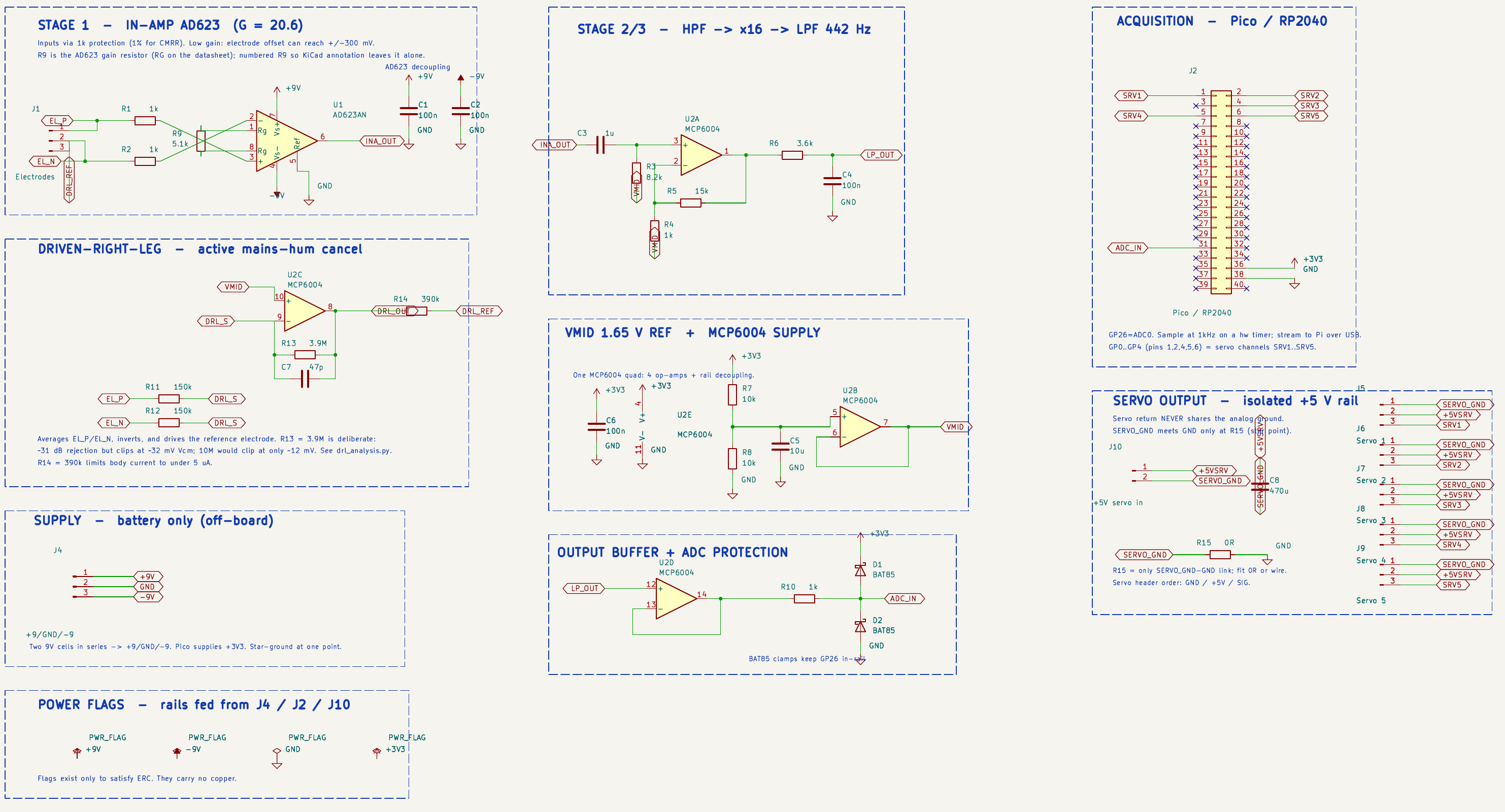The height and width of the screenshot is (812, 1505).
Task: Select the C8 470u capacitor
Action: 1260,487
